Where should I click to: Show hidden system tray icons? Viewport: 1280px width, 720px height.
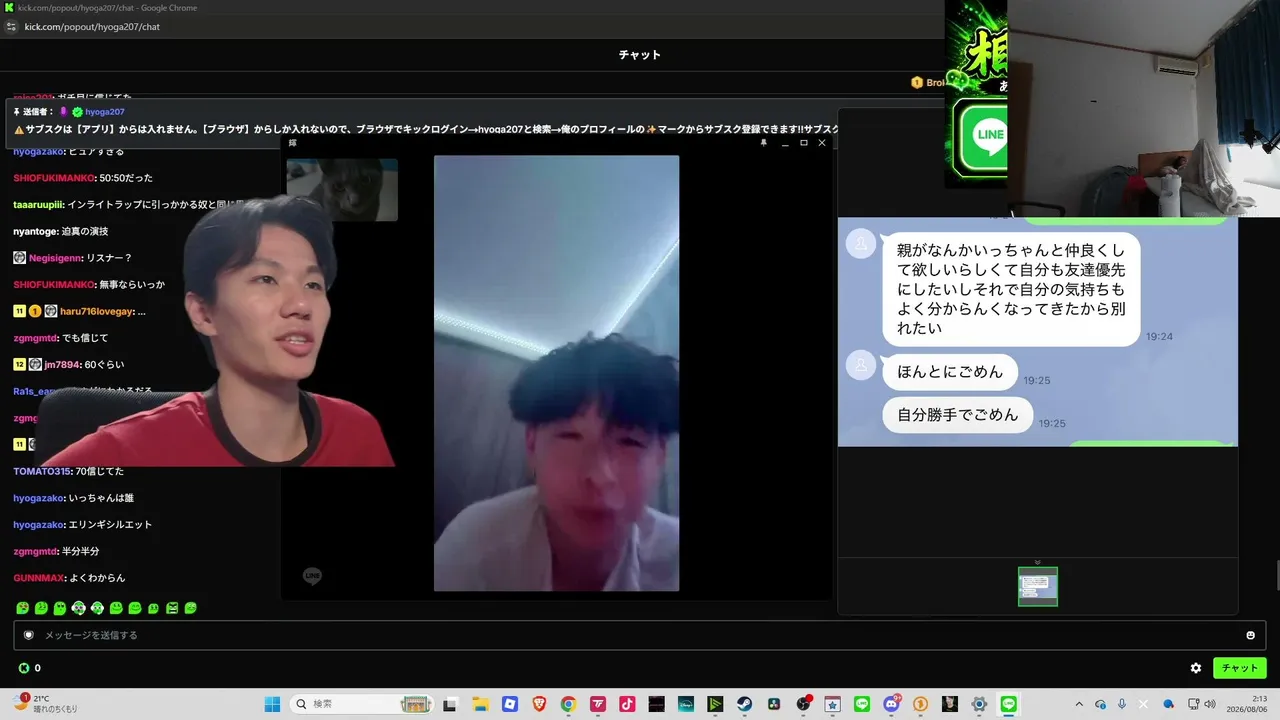[1078, 704]
